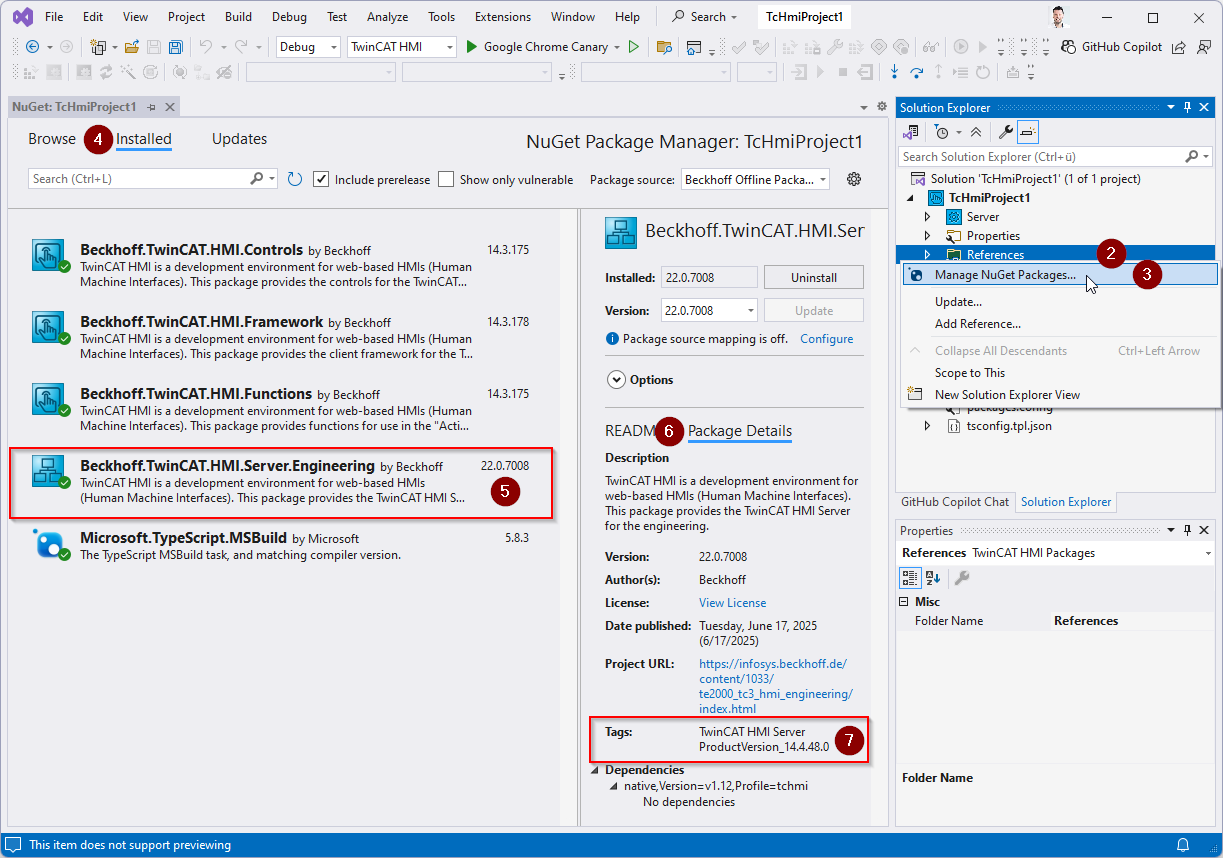Click the Find in Files folder icon
The image size is (1223, 858).
tap(664, 47)
